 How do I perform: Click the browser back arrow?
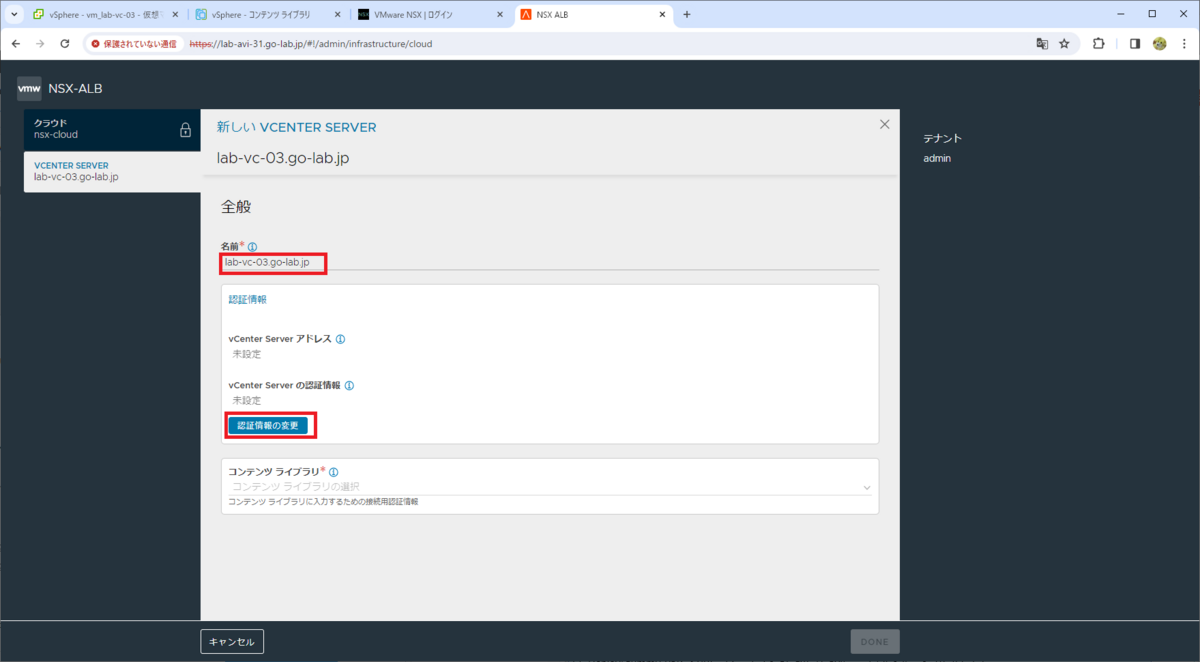click(16, 44)
